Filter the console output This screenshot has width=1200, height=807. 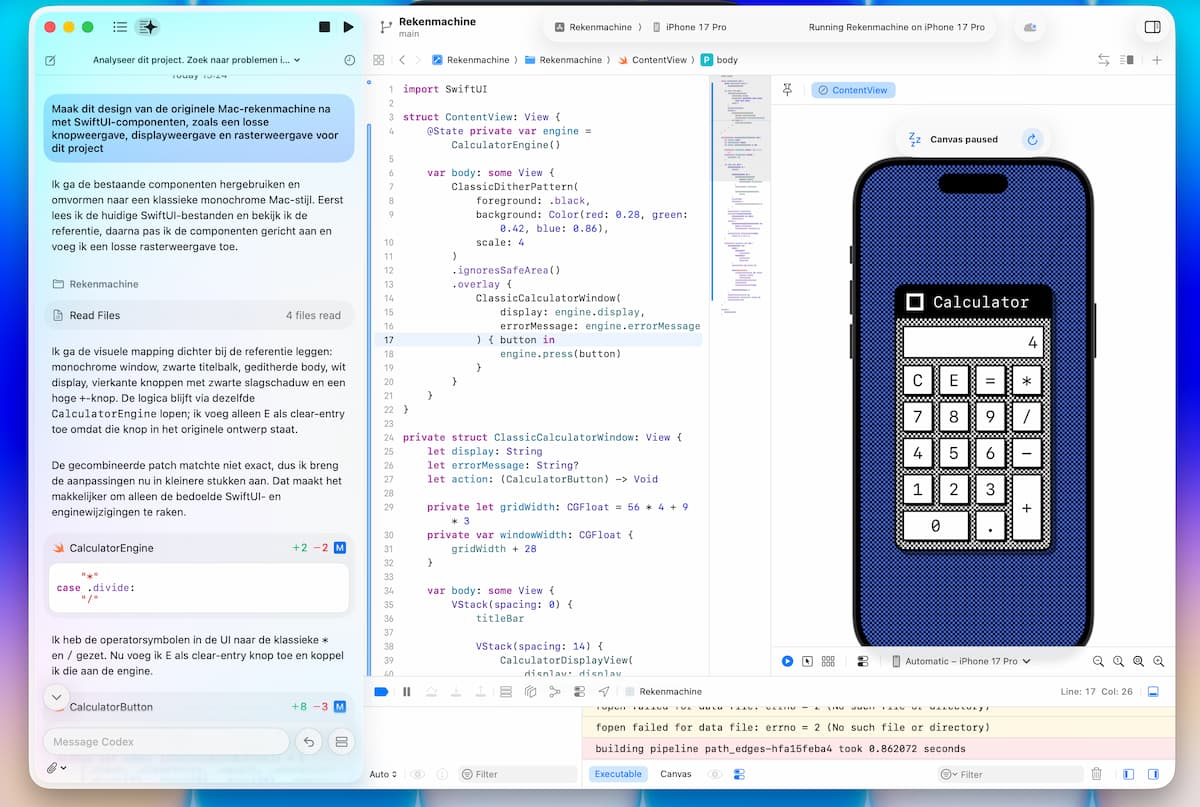[1010, 774]
